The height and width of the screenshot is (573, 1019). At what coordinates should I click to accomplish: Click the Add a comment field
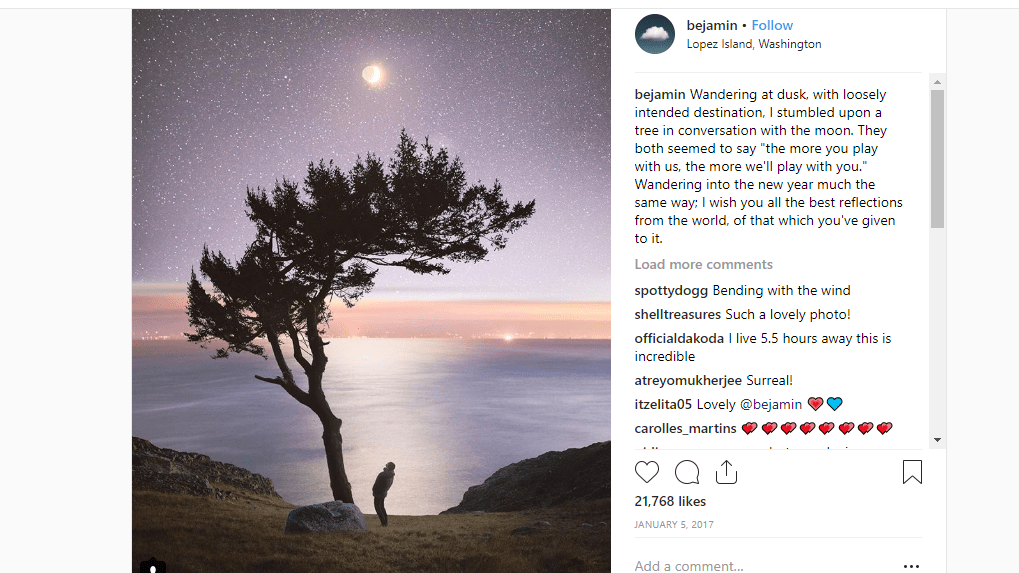point(760,566)
